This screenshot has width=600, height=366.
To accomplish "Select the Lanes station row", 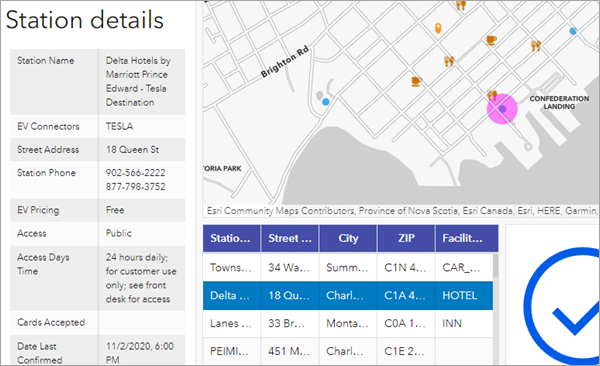I will [x=348, y=324].
